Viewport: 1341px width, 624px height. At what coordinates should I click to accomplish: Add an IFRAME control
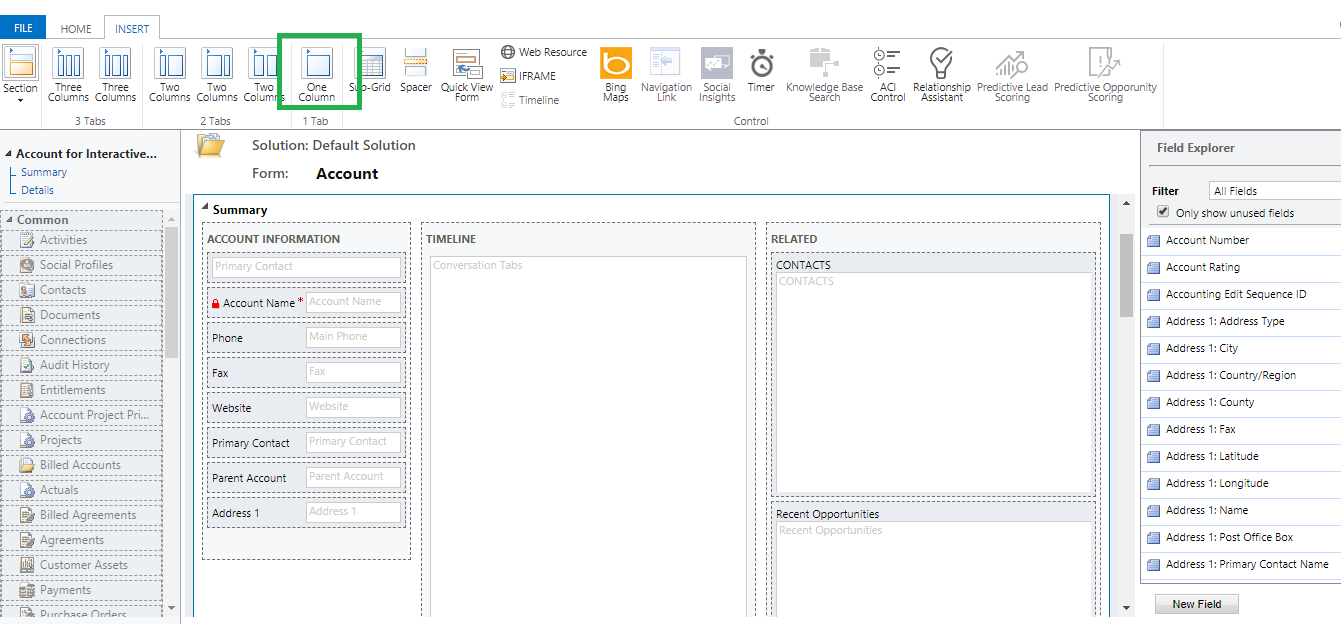(528, 76)
